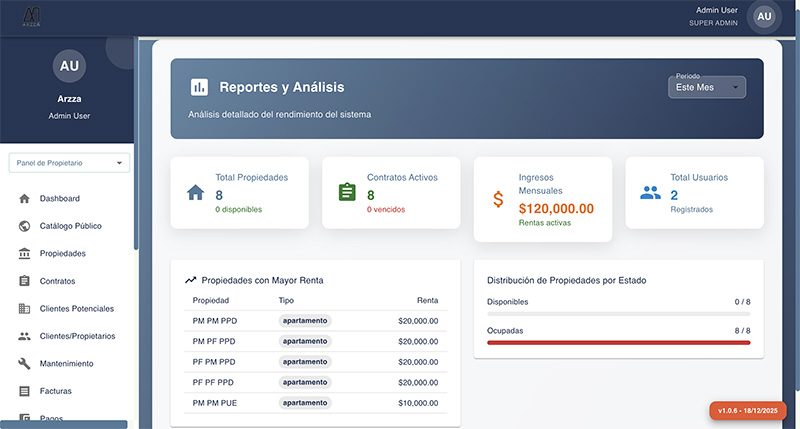Click the Clientes Potenciales icon

(24, 309)
